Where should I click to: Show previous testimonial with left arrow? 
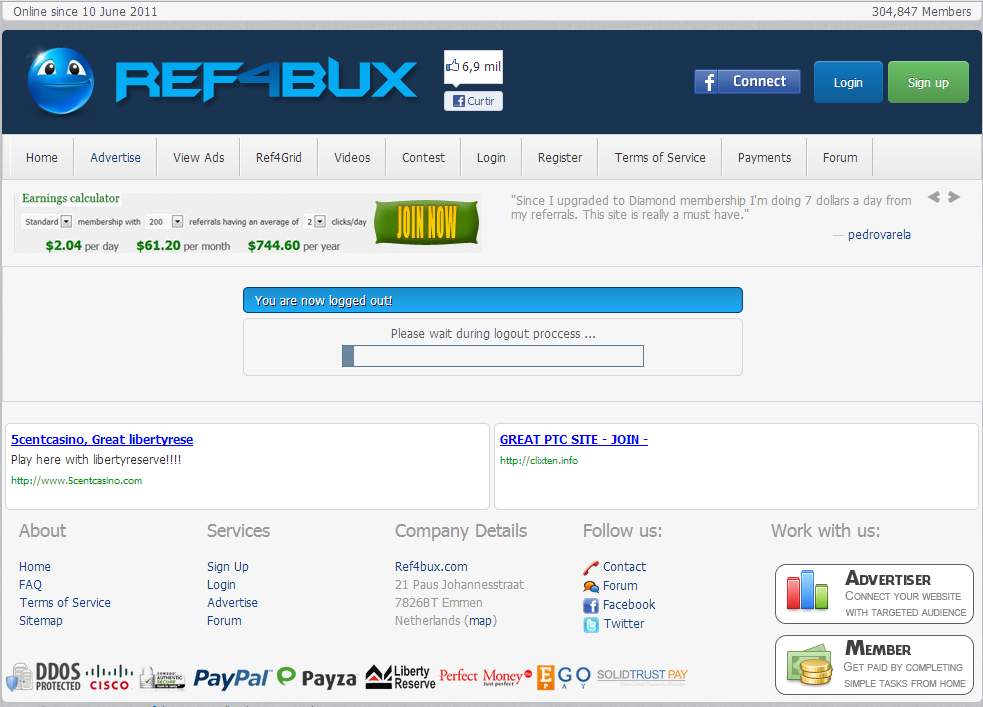click(933, 197)
